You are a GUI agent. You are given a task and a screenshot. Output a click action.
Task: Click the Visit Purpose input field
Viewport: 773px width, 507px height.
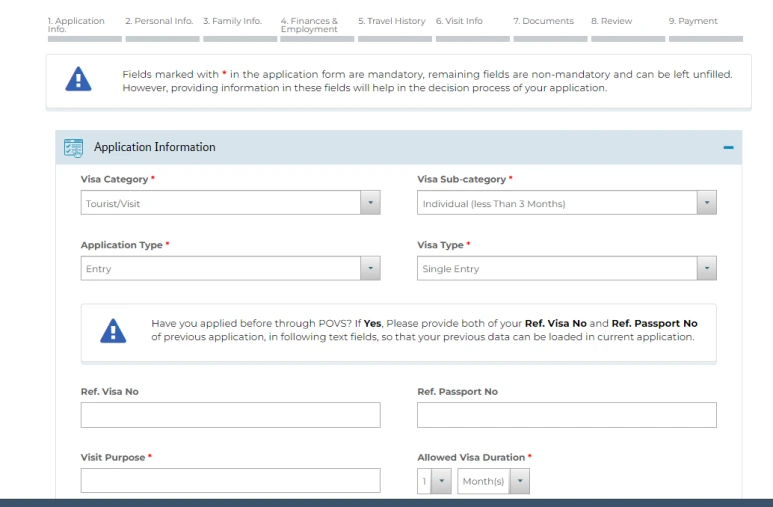click(230, 480)
